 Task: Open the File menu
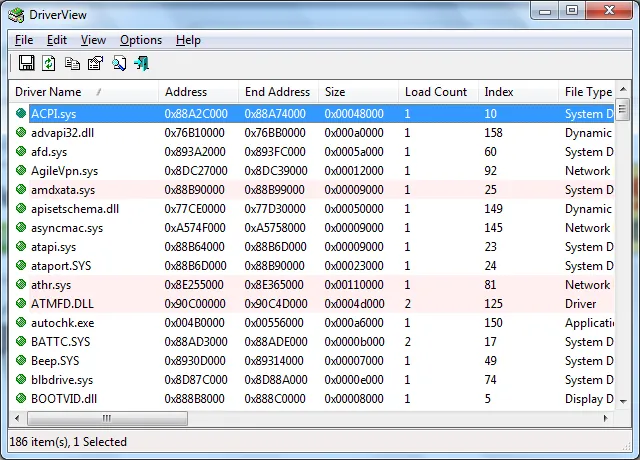(x=24, y=40)
